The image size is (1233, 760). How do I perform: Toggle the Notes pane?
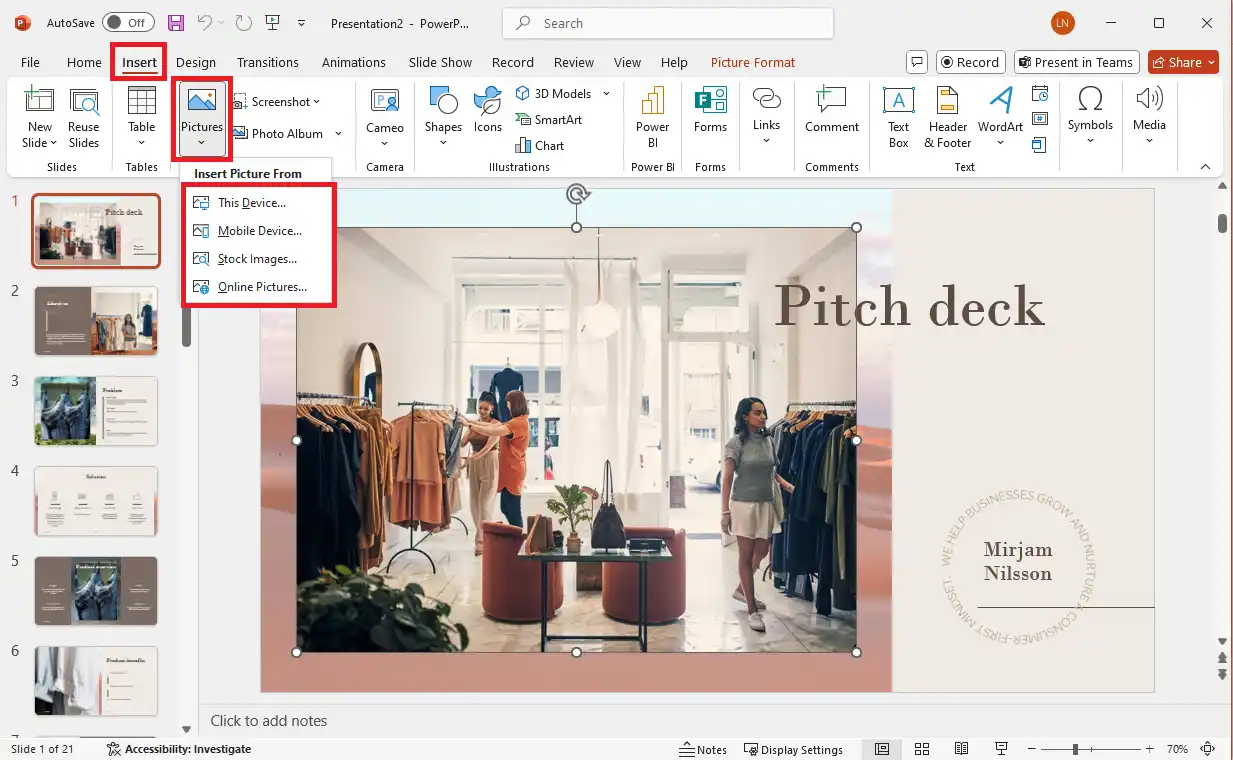[x=703, y=749]
